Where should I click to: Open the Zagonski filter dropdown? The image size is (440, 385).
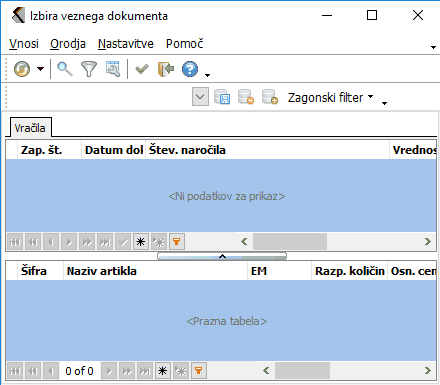point(330,98)
